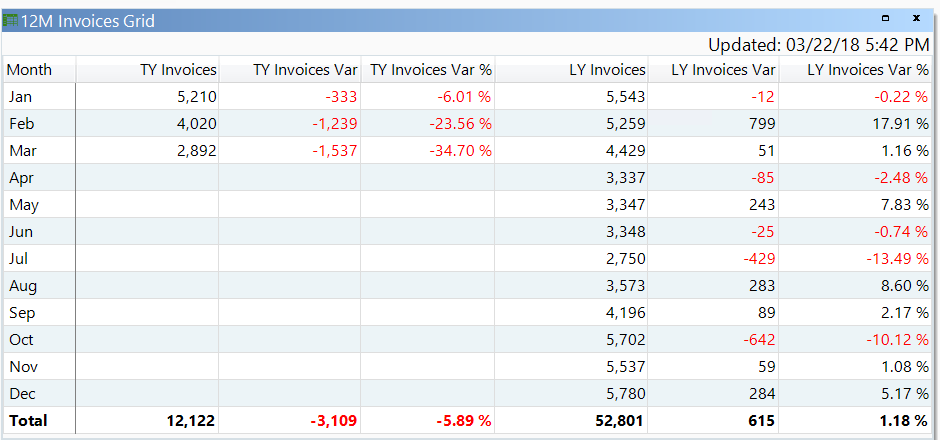940x440 pixels.
Task: Close the 12M Invoices Grid window
Action: pos(916,18)
